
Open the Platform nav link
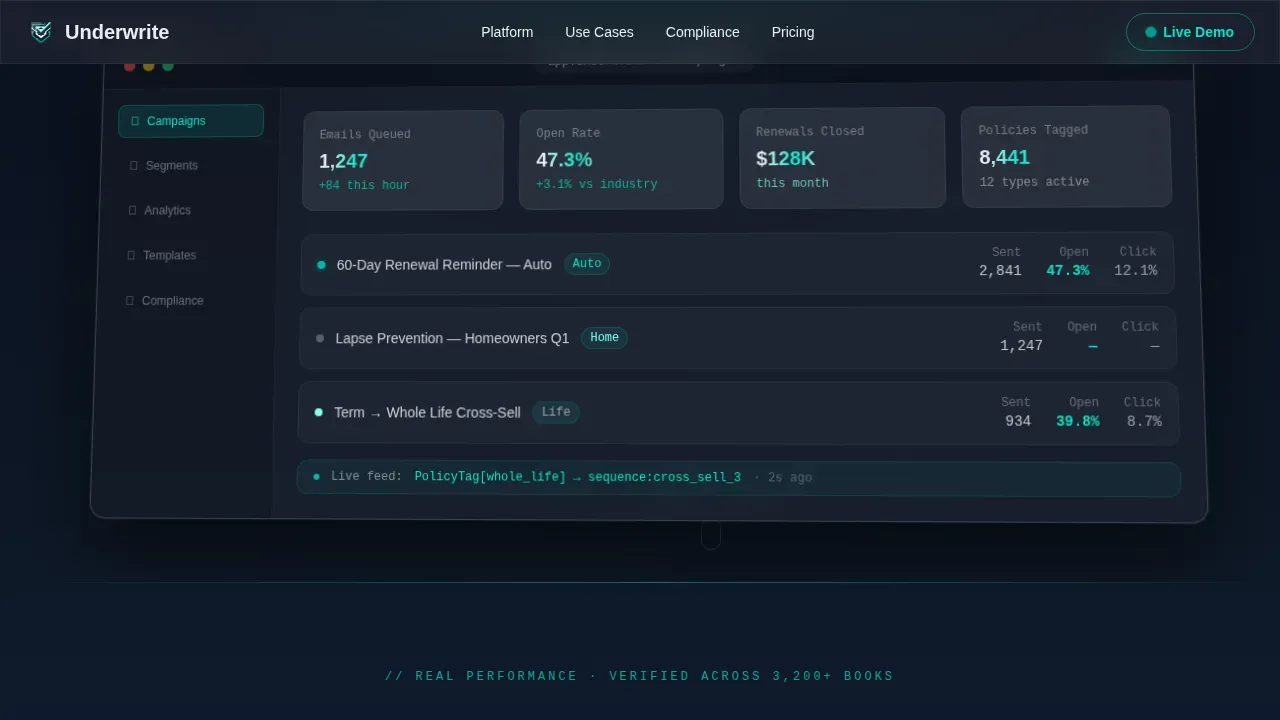click(x=507, y=32)
